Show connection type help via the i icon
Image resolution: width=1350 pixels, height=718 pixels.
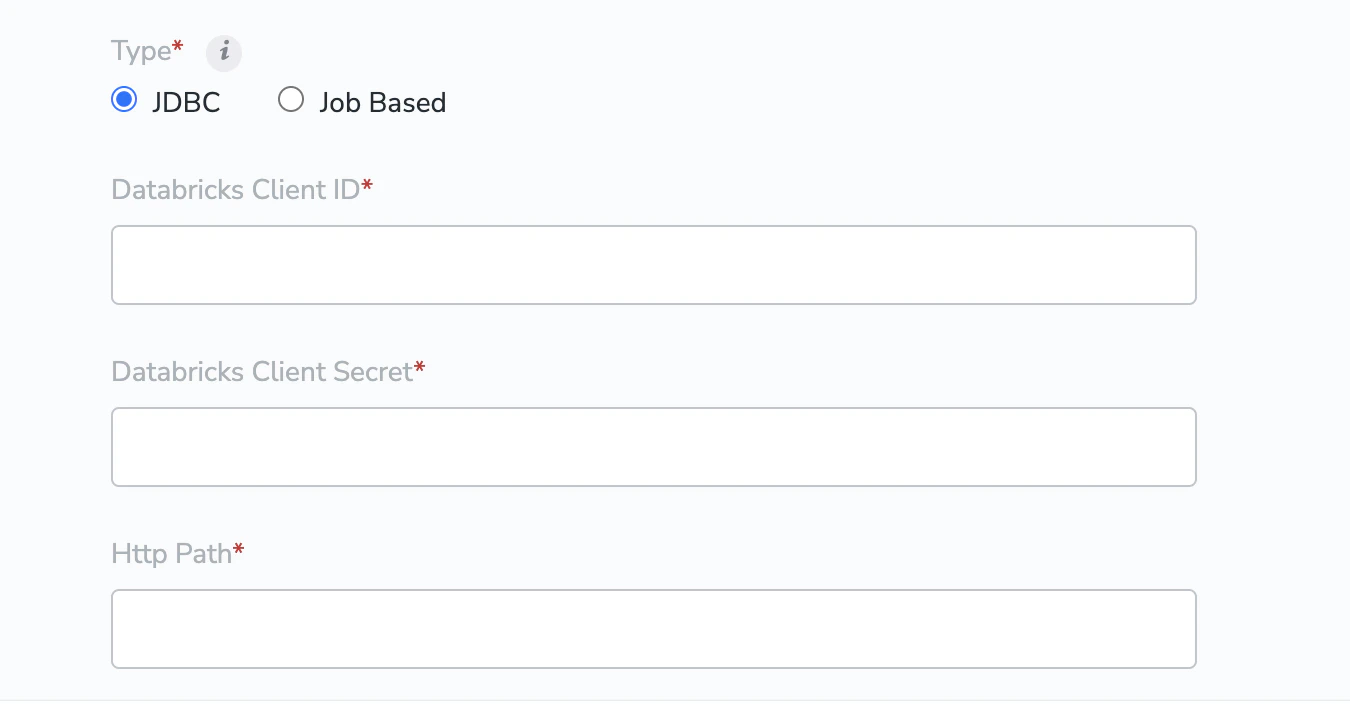coord(224,53)
